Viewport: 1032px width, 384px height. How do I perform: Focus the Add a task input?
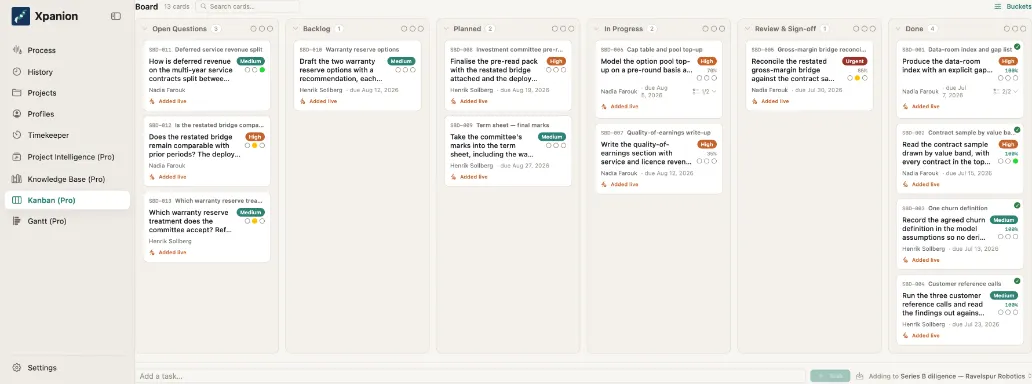coord(471,376)
